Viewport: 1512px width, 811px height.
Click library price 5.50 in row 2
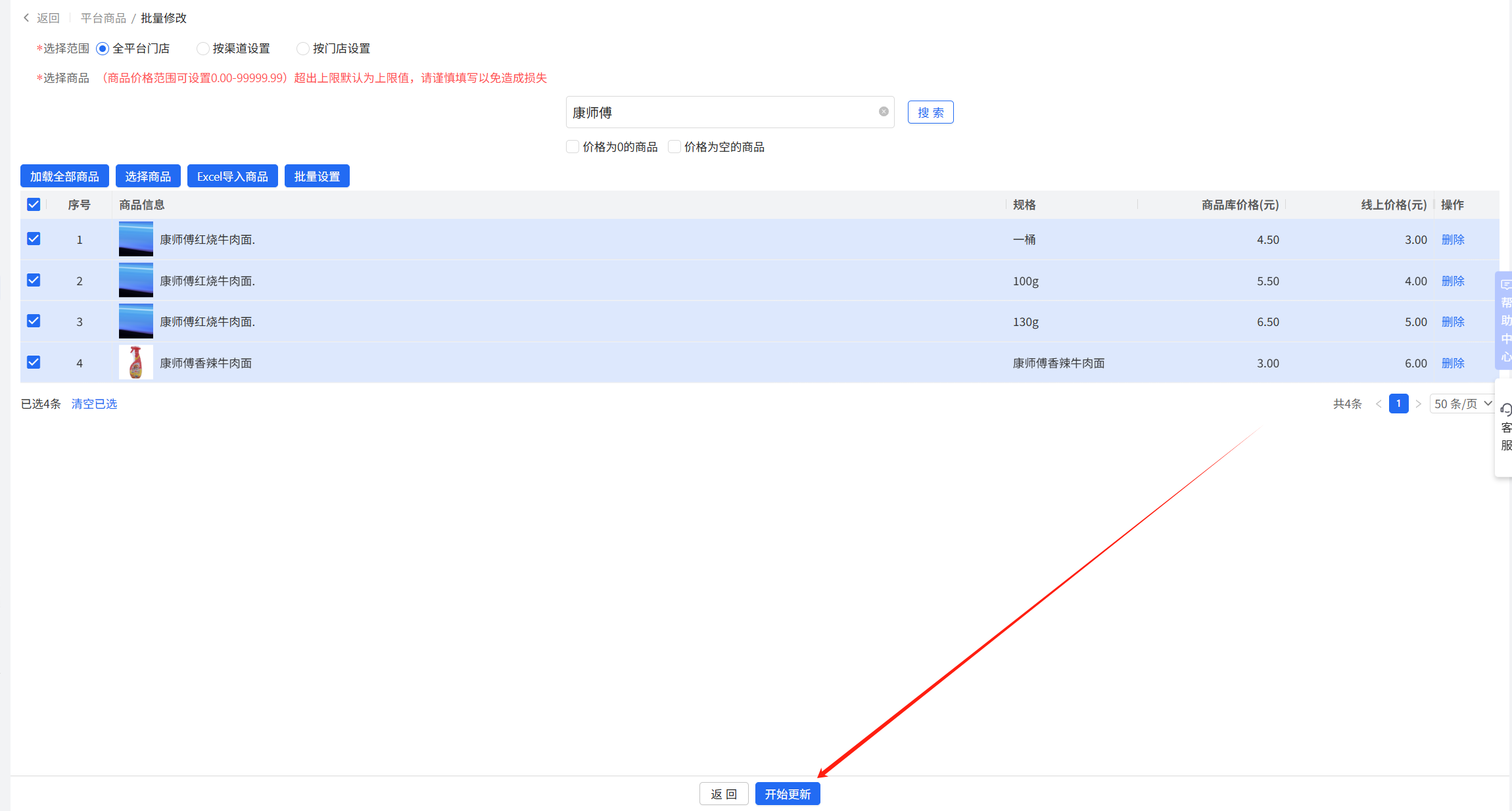pyautogui.click(x=1268, y=281)
